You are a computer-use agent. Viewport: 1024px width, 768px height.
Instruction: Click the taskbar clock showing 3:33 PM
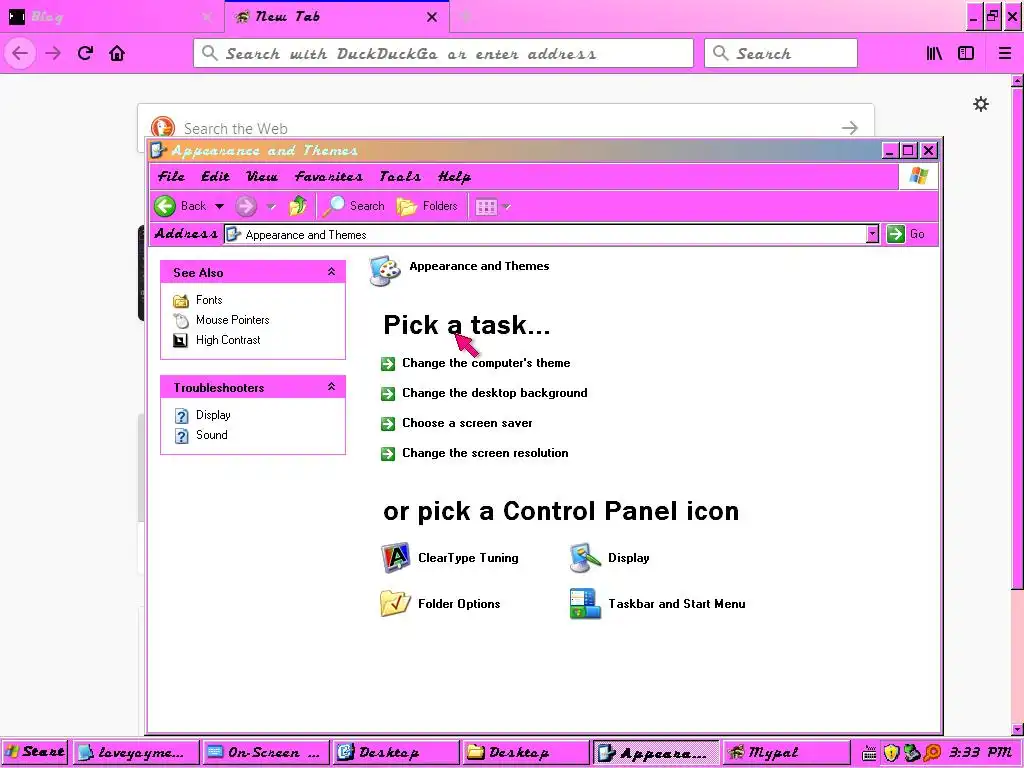[x=980, y=753]
